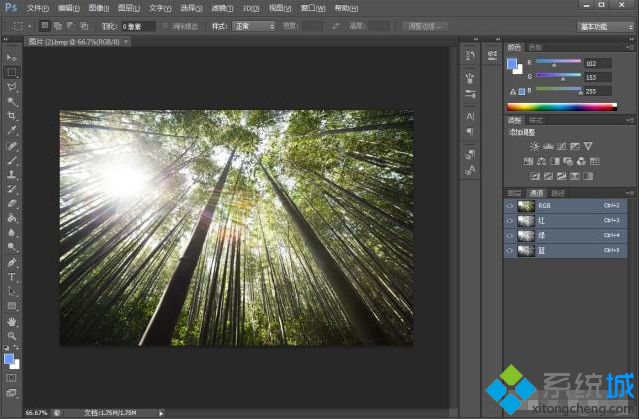This screenshot has height=419, width=639.
Task: Open the 滤镜 (Filter) menu
Action: click(x=222, y=8)
